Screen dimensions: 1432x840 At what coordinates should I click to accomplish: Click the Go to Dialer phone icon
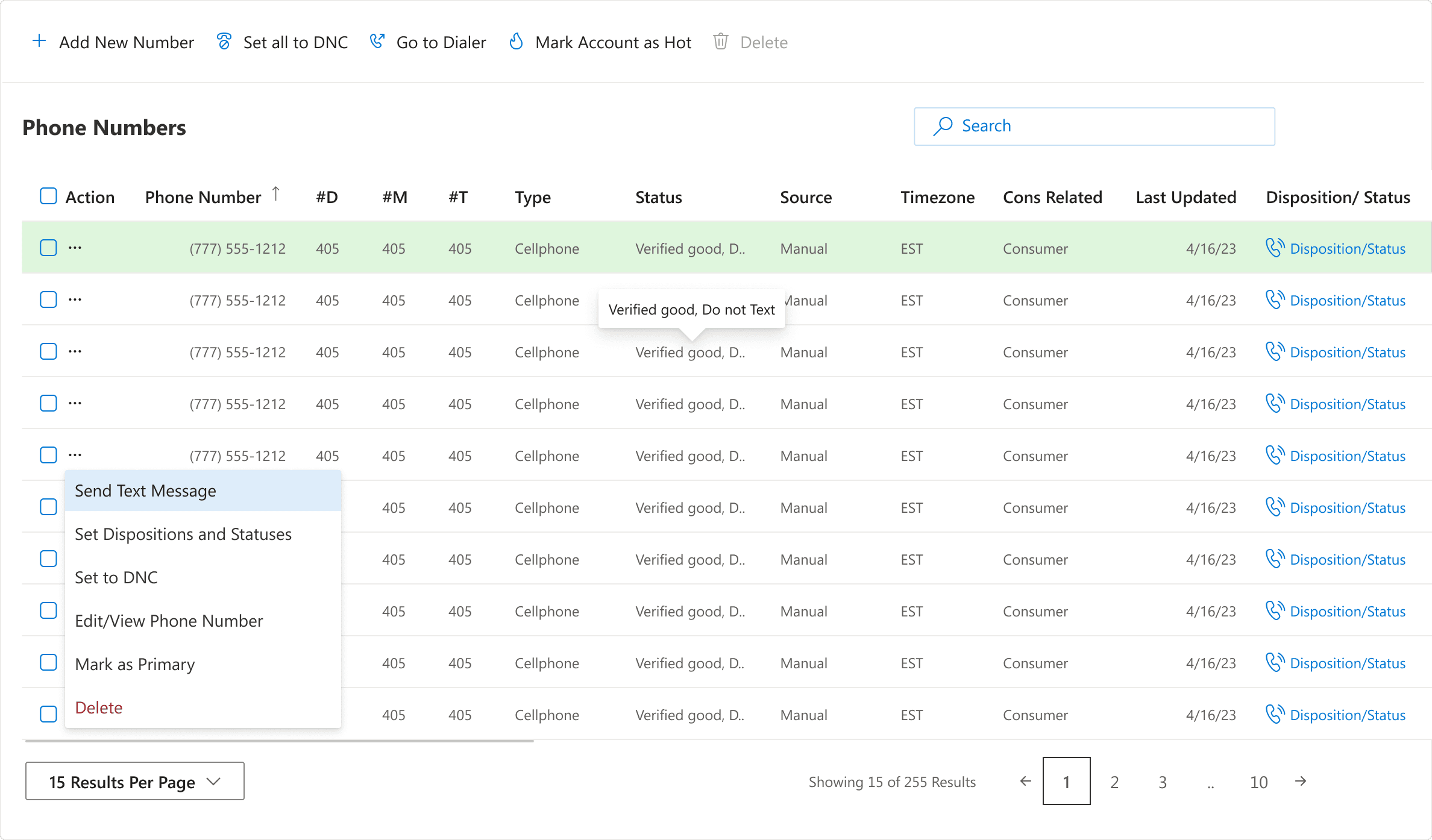click(377, 42)
